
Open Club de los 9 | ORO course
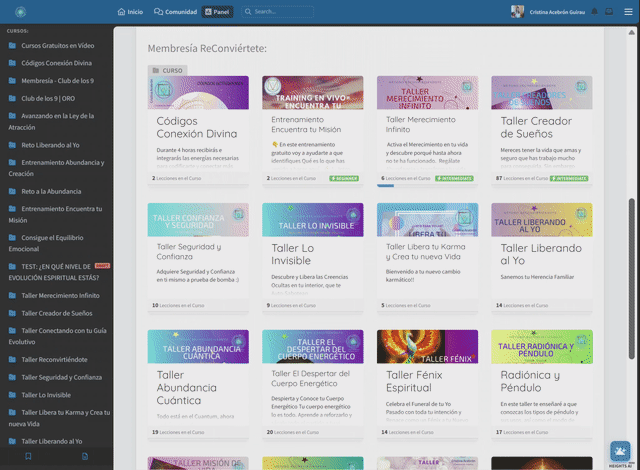(47, 98)
